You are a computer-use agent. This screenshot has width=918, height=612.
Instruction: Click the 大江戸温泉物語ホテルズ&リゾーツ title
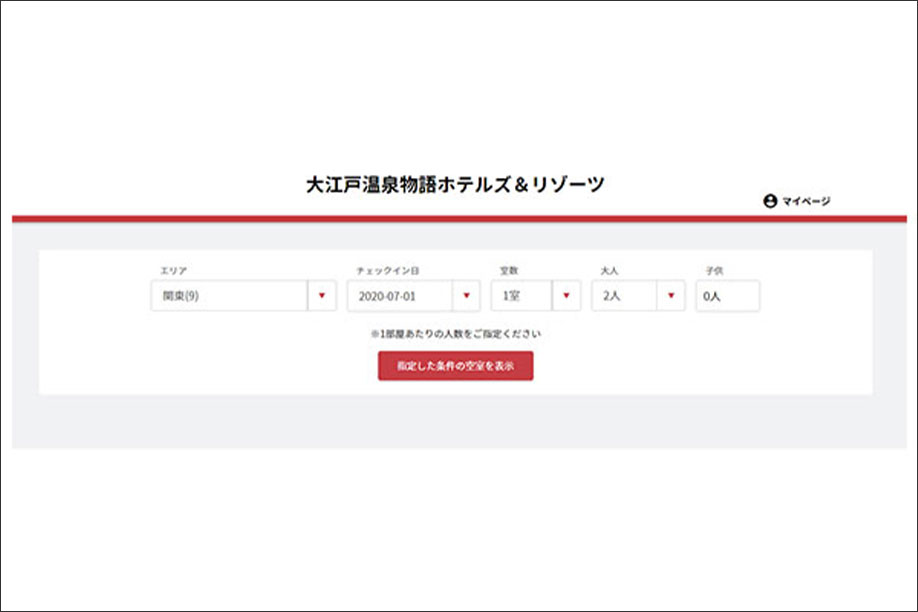pos(455,184)
